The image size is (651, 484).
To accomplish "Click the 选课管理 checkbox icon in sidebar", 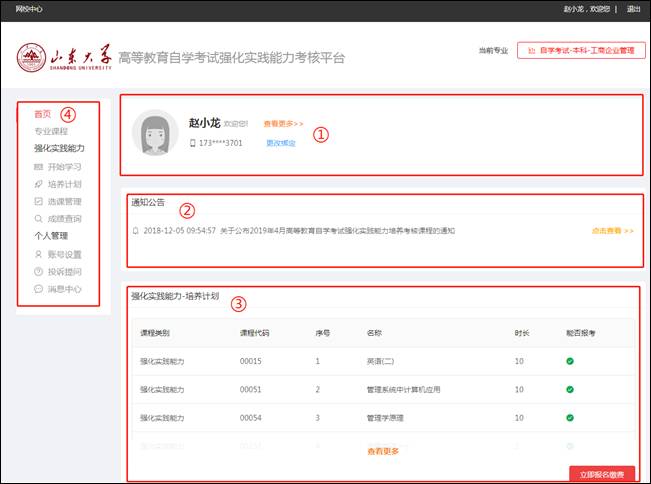I will 38,201.
